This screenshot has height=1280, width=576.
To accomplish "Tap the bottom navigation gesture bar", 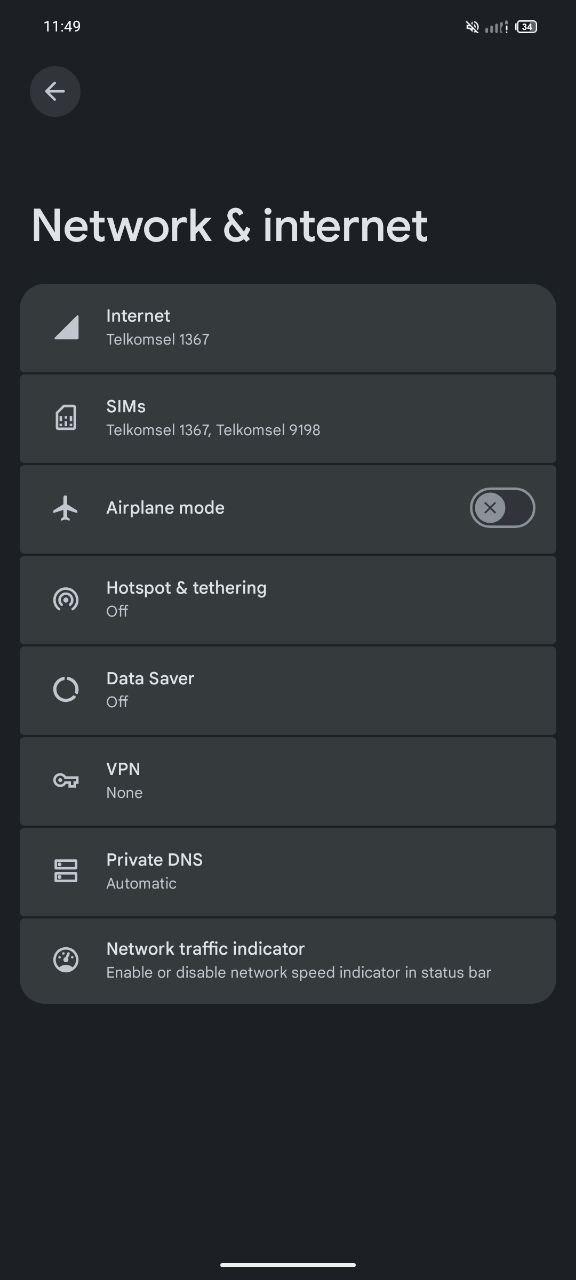I will pyautogui.click(x=288, y=1265).
